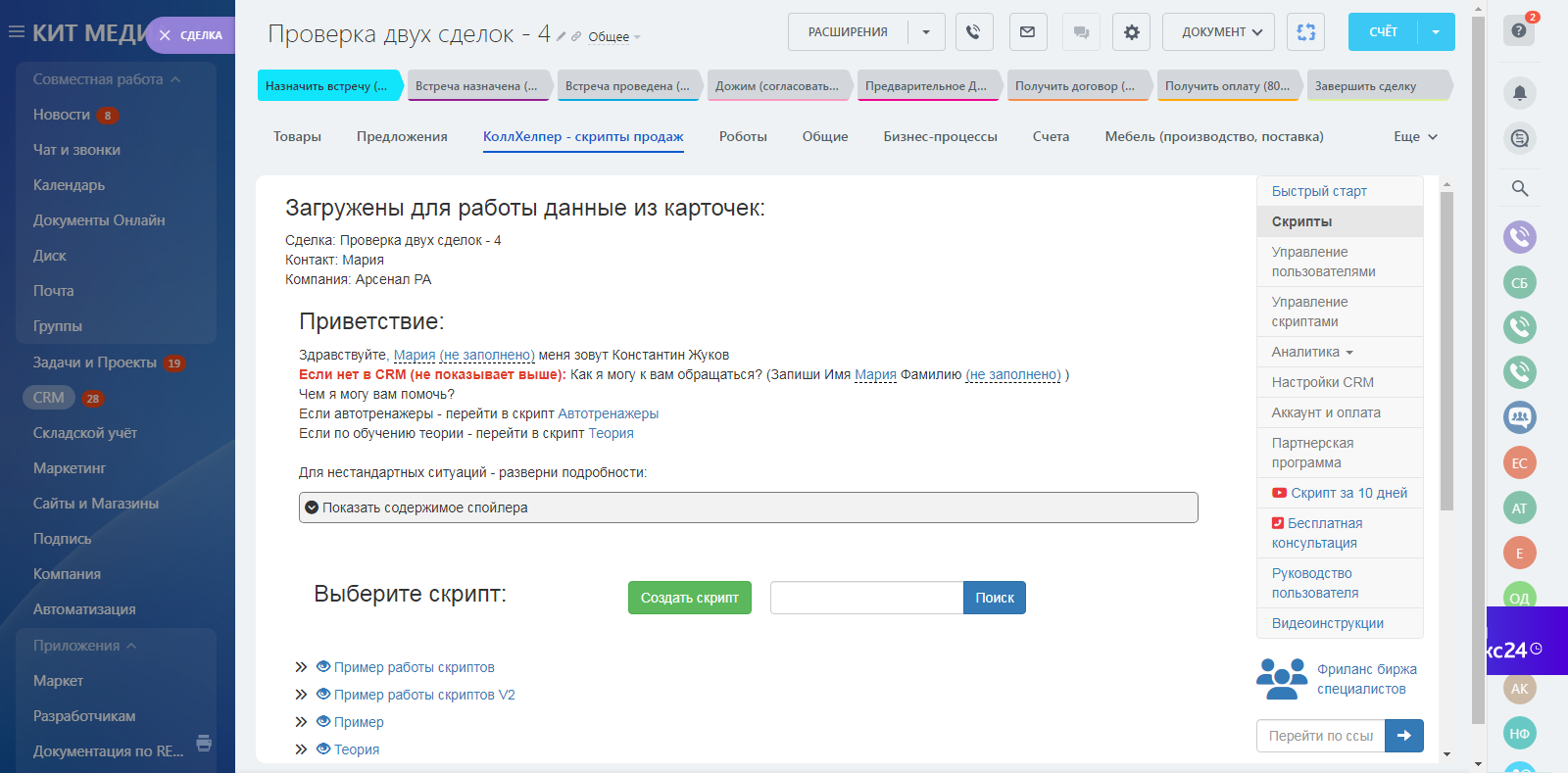Open the Расширения dropdown arrow
The height and width of the screenshot is (773, 1568).
coord(925,32)
